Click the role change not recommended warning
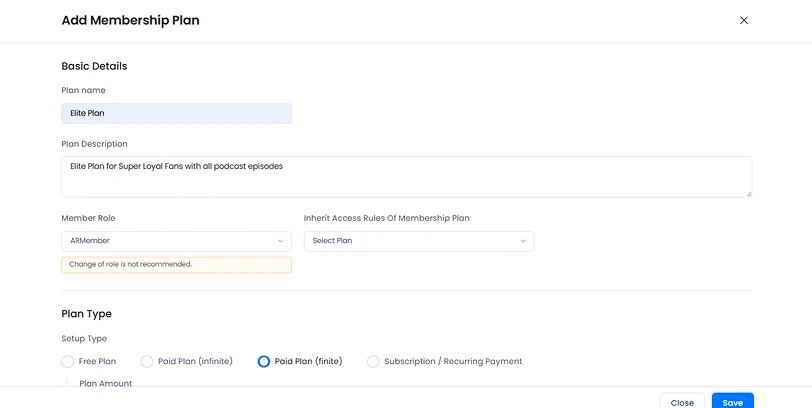This screenshot has height=408, width=812. point(176,265)
